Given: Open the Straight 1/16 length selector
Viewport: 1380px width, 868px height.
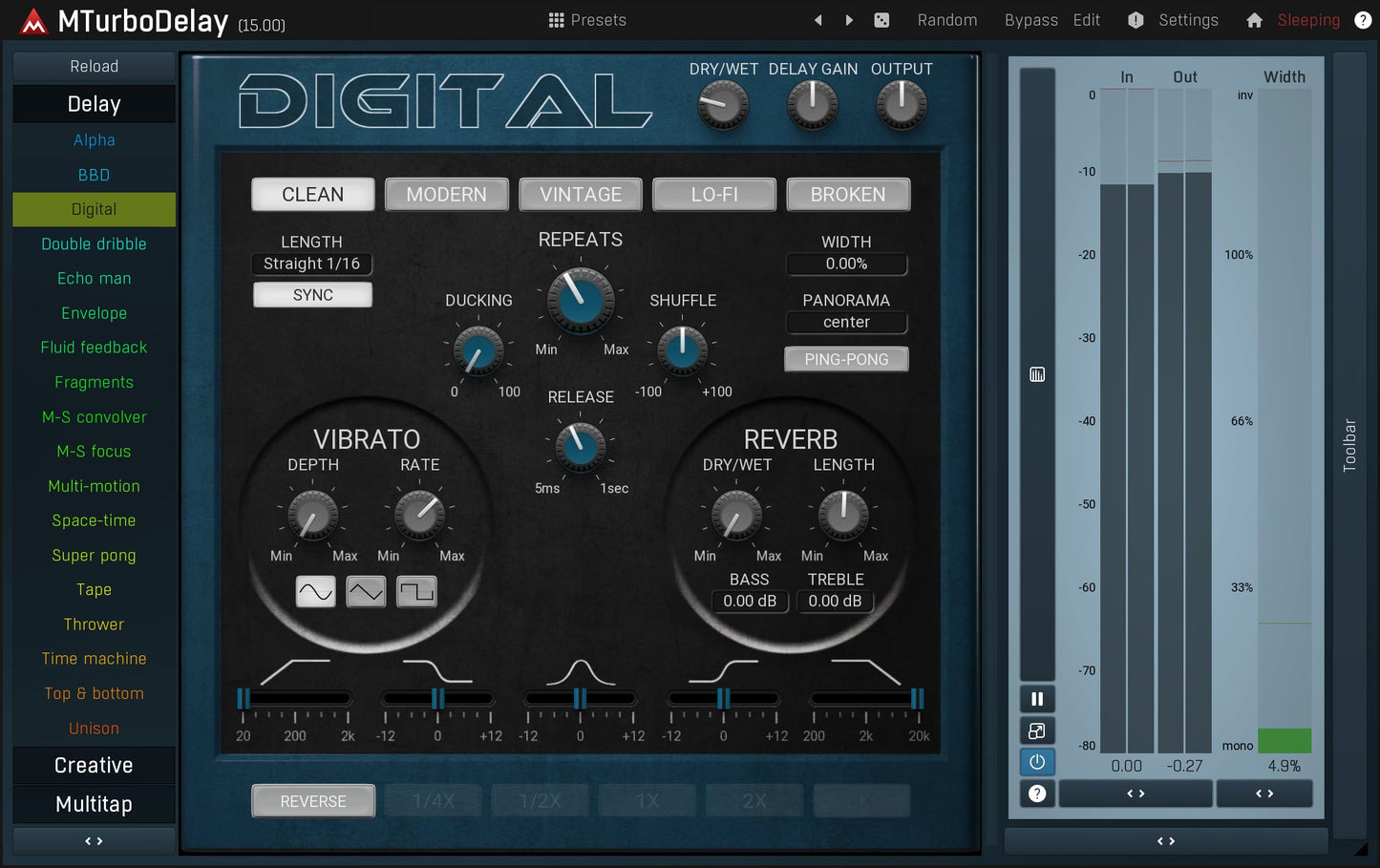Looking at the screenshot, I should point(311,264).
